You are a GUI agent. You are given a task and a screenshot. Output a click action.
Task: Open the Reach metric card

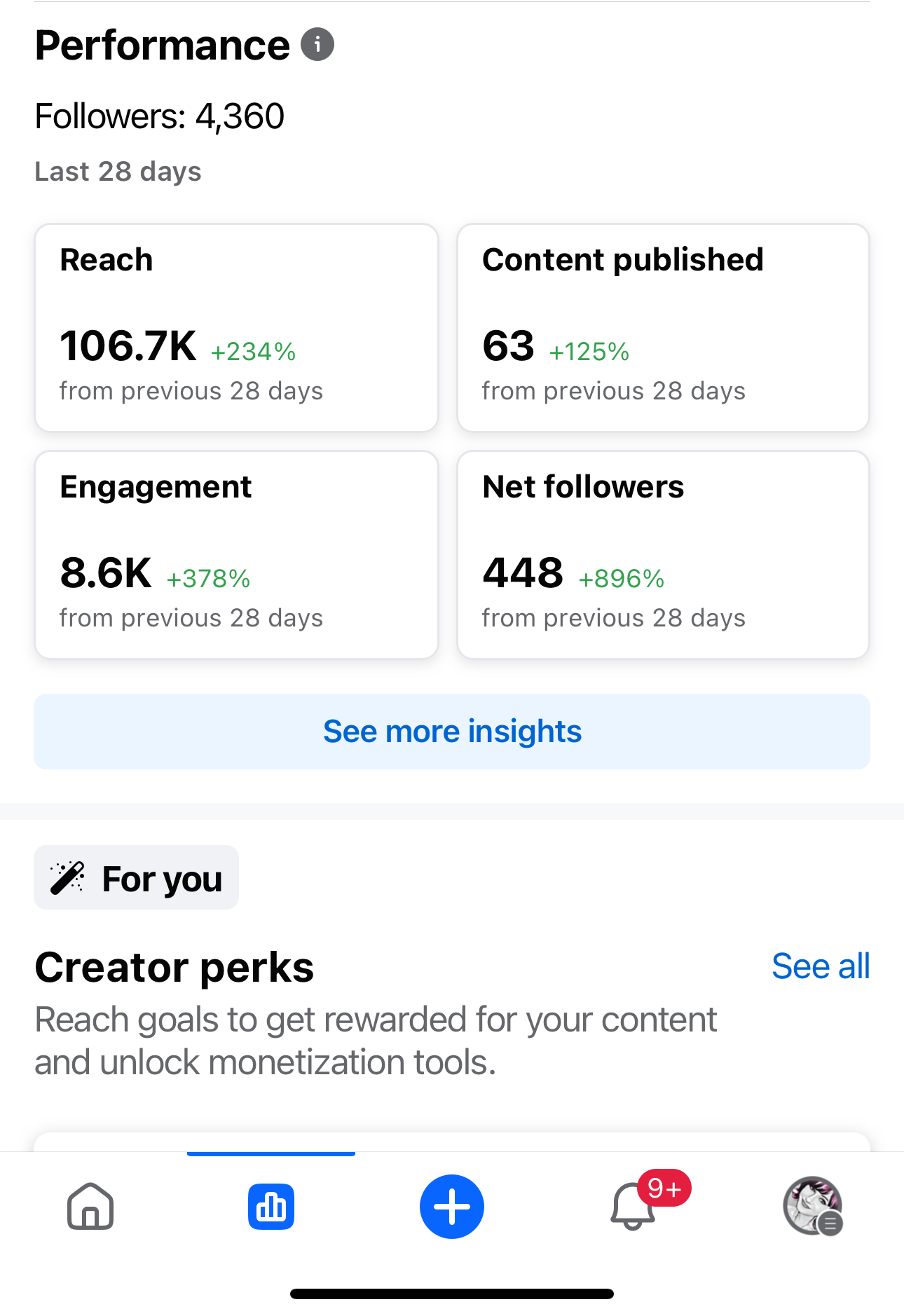[x=237, y=327]
